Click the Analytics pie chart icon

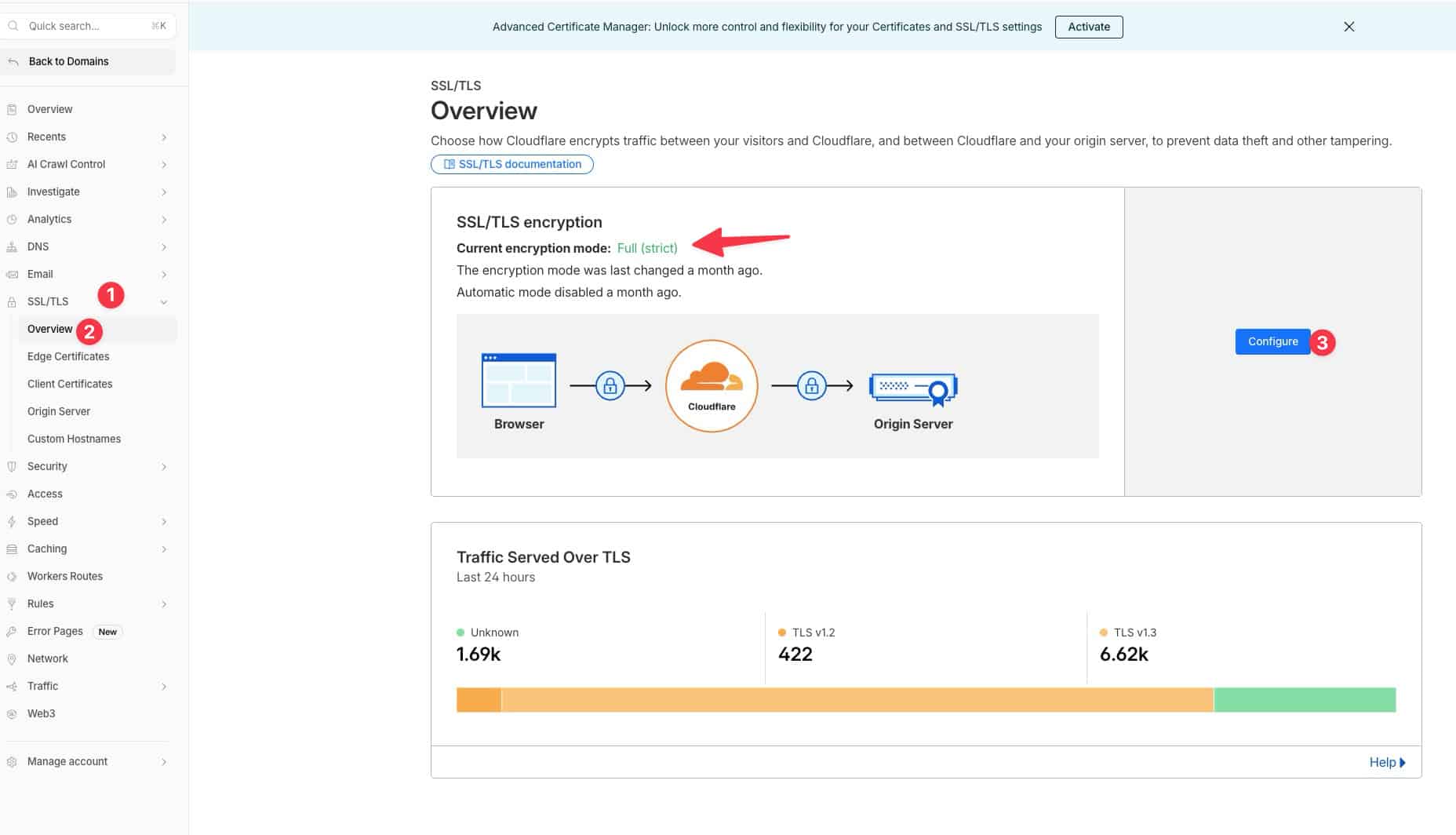point(12,219)
